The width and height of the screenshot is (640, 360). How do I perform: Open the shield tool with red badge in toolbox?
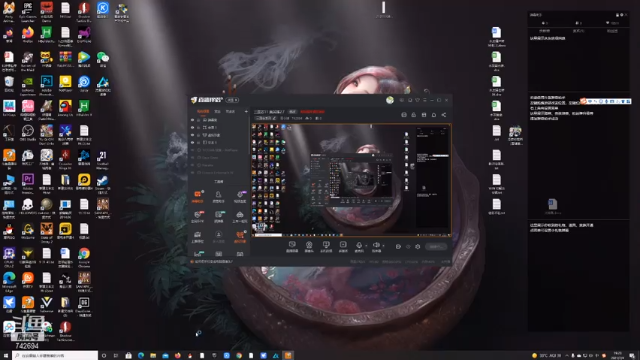198,217
